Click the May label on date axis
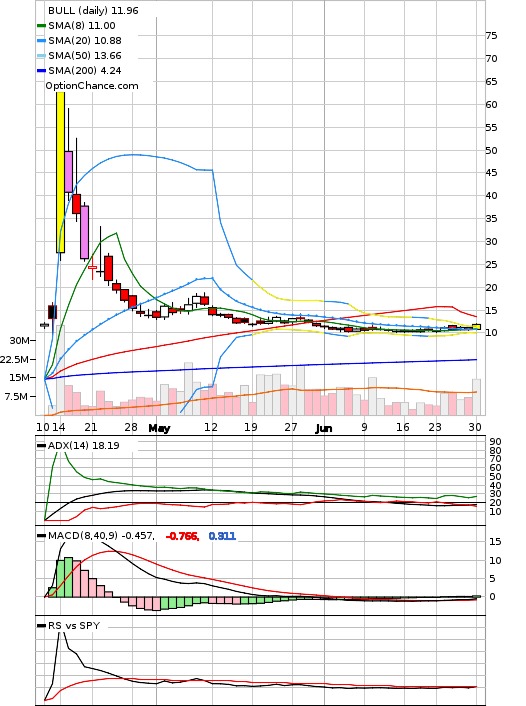The image size is (526, 706). click(159, 428)
